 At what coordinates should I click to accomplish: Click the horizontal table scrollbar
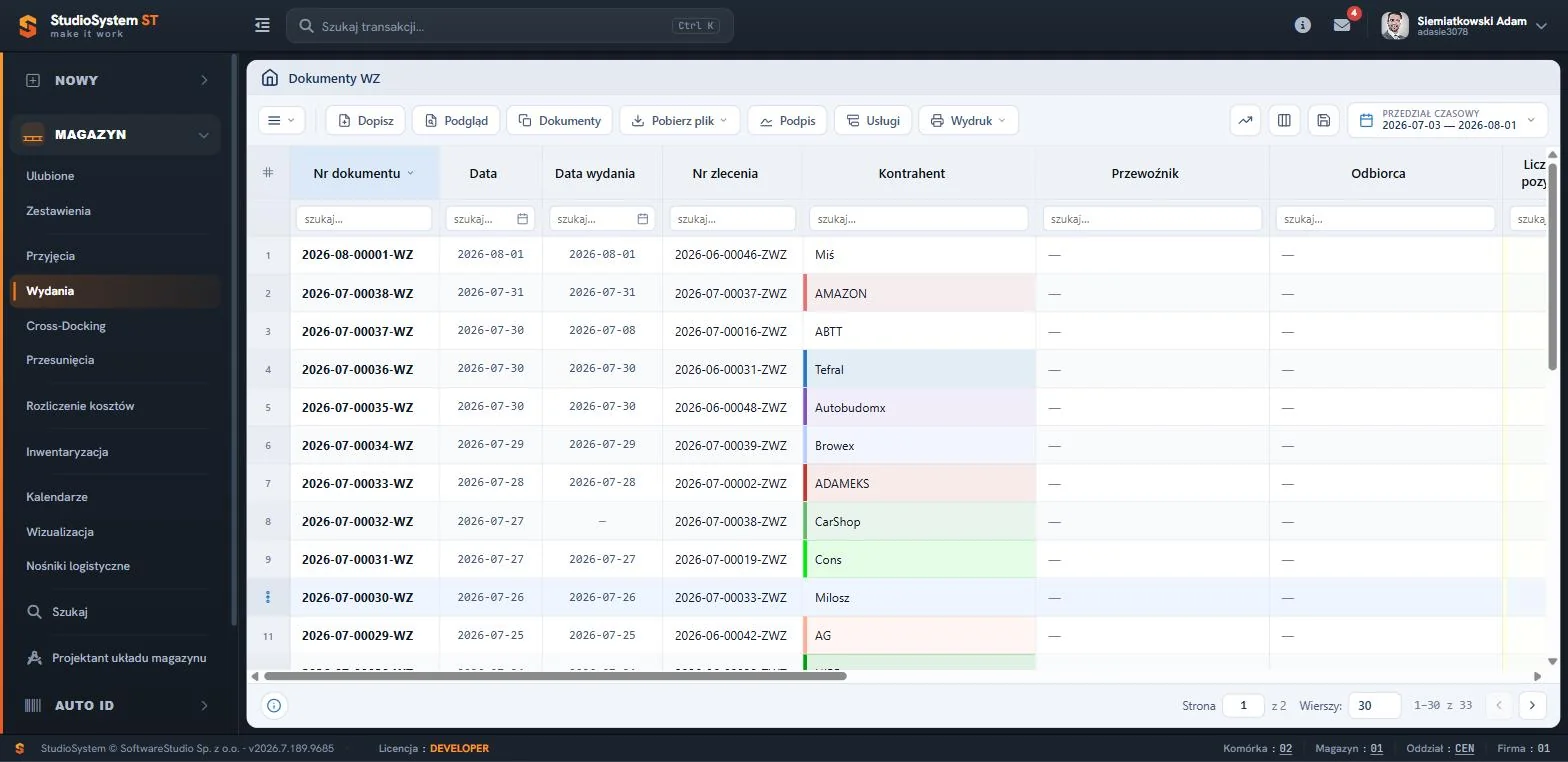coord(555,676)
